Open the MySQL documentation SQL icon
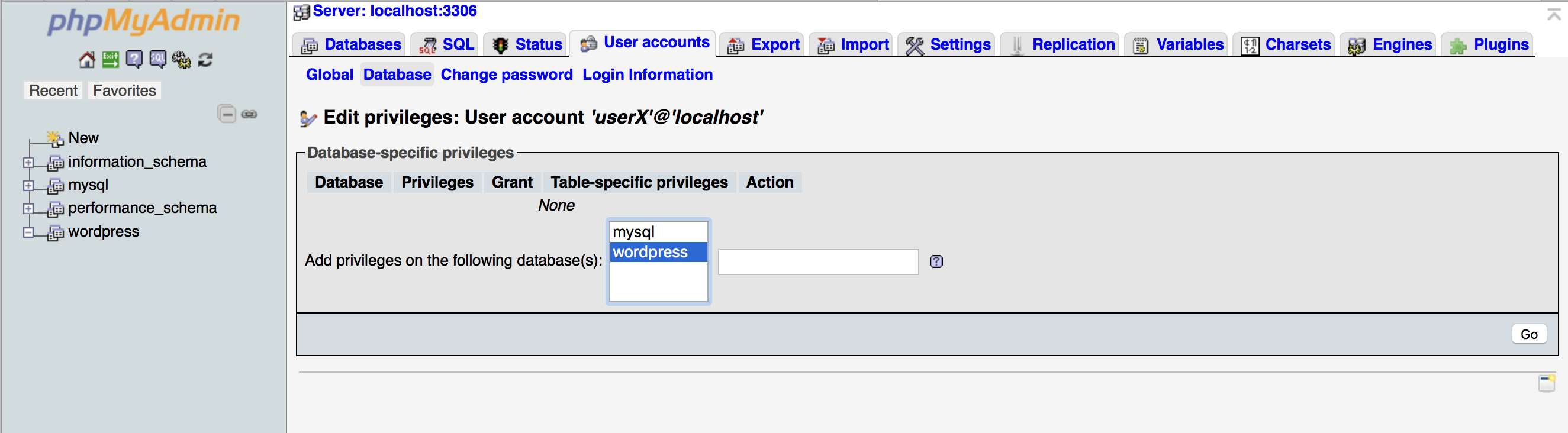Image resolution: width=1568 pixels, height=433 pixels. (157, 60)
